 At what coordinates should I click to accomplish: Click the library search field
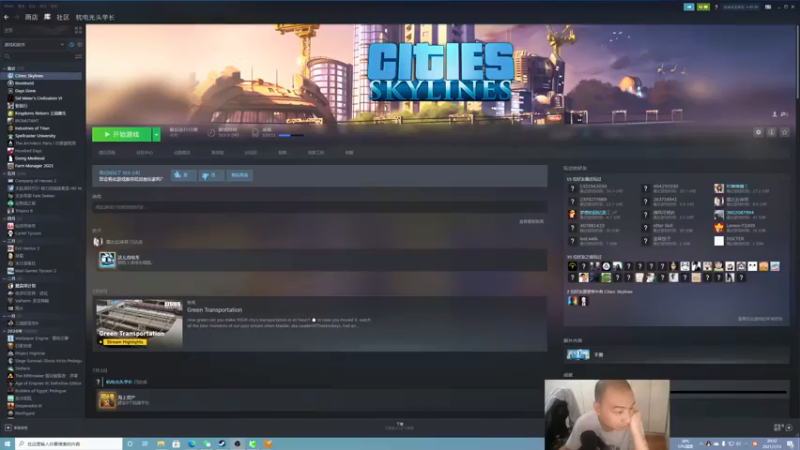[38, 56]
